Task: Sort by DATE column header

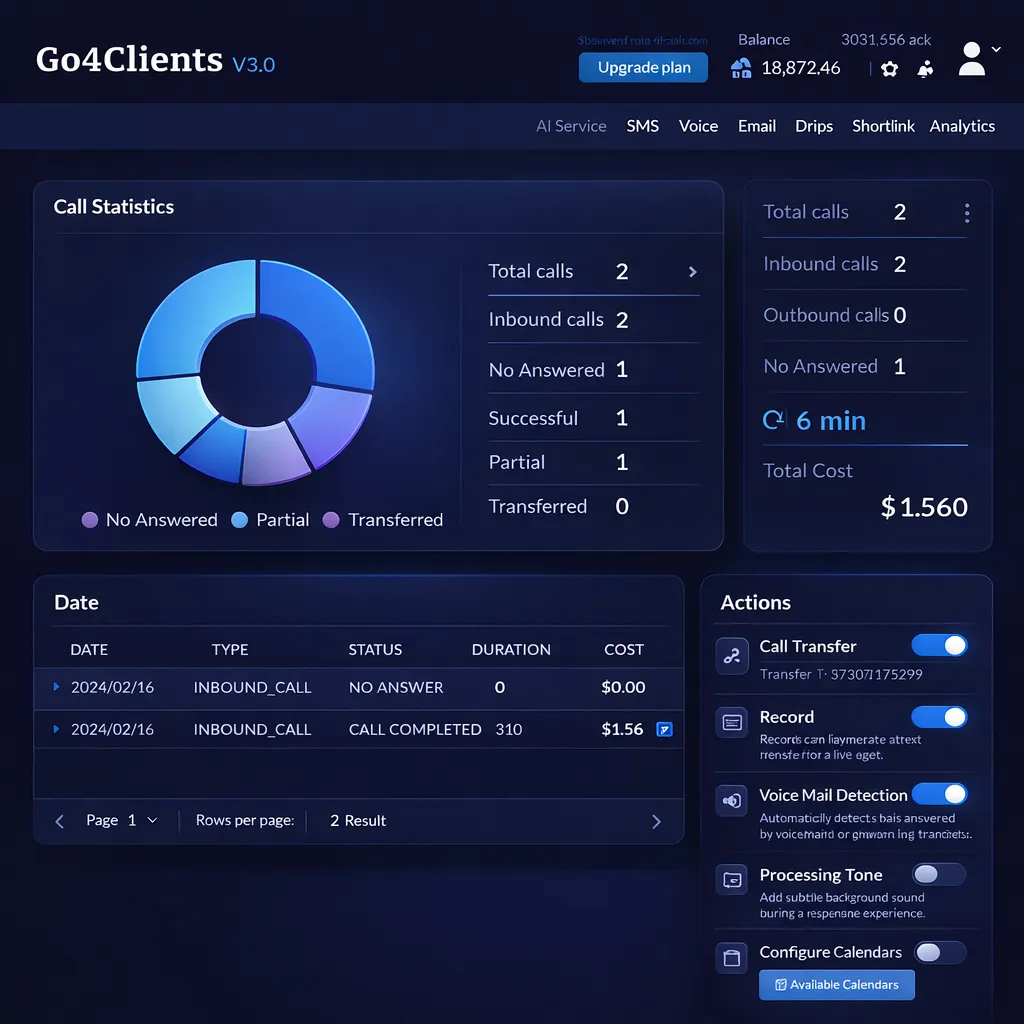Action: click(x=89, y=649)
